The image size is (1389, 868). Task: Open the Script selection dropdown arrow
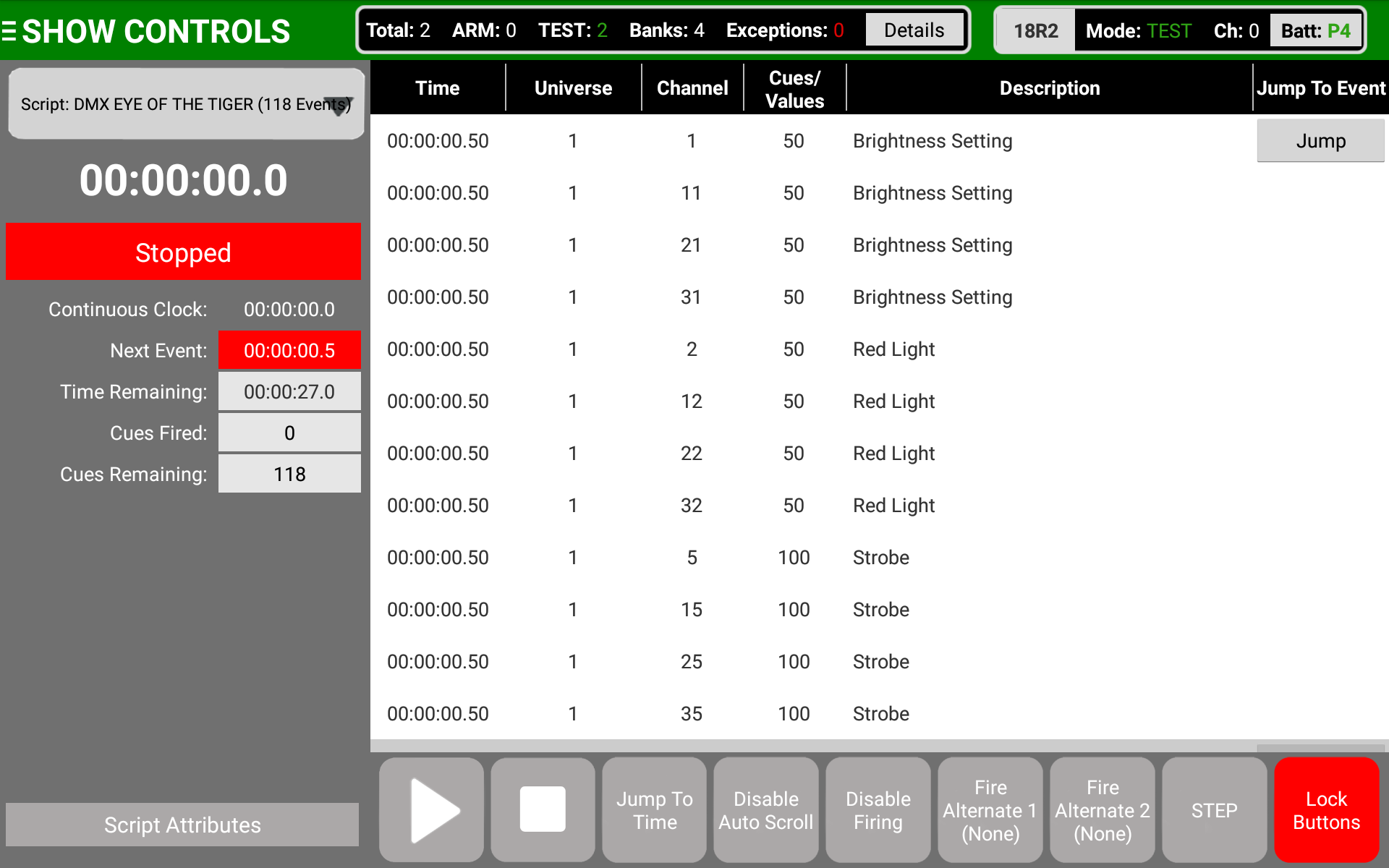tap(338, 106)
